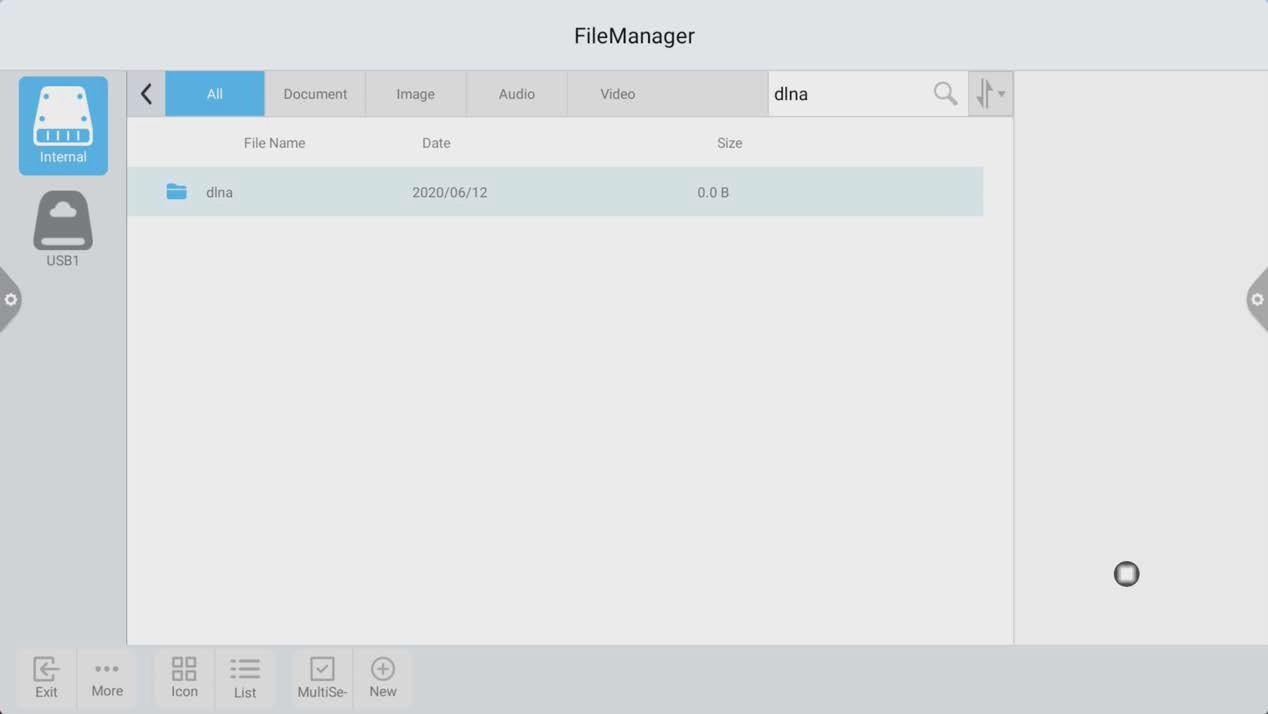Image resolution: width=1268 pixels, height=714 pixels.
Task: Expand the right edge settings handle
Action: click(1257, 300)
